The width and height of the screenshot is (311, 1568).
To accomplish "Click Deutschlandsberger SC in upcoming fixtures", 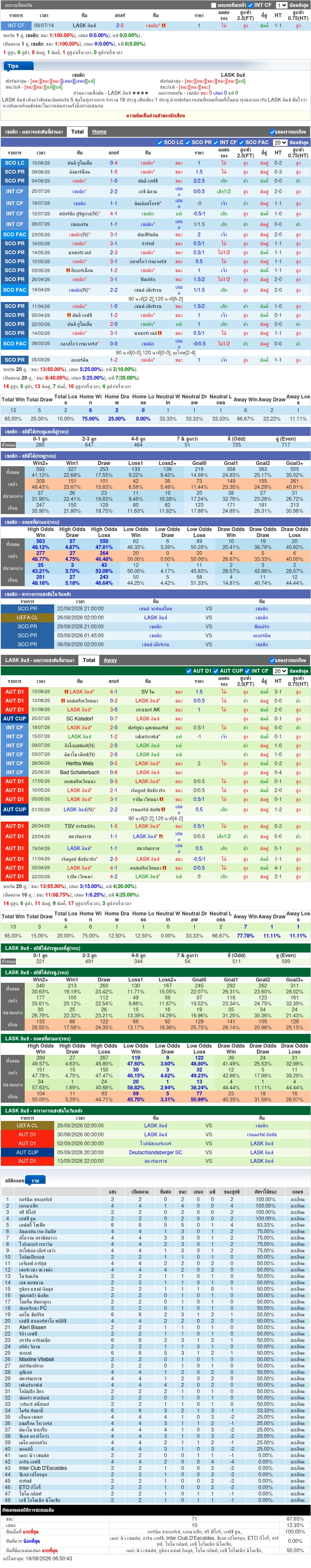I will tap(155, 1152).
